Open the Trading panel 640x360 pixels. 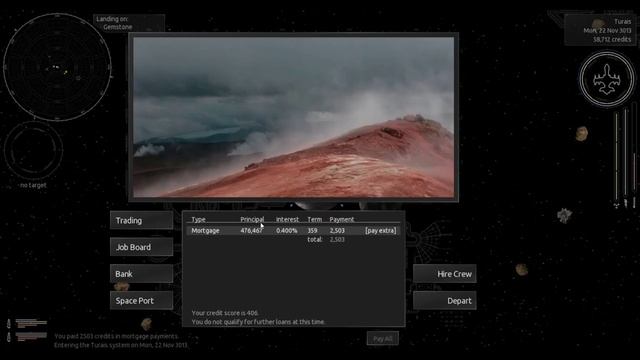141,220
